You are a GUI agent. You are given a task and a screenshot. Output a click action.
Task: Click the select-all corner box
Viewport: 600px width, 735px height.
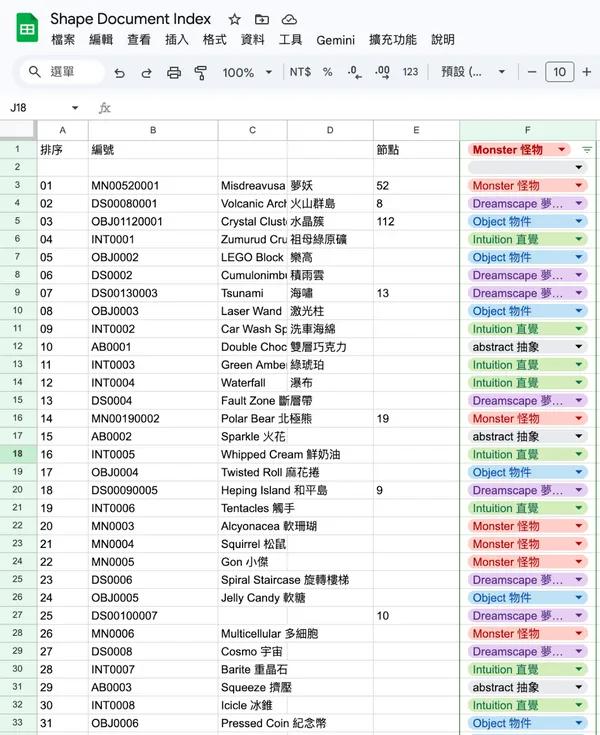click(x=18, y=130)
